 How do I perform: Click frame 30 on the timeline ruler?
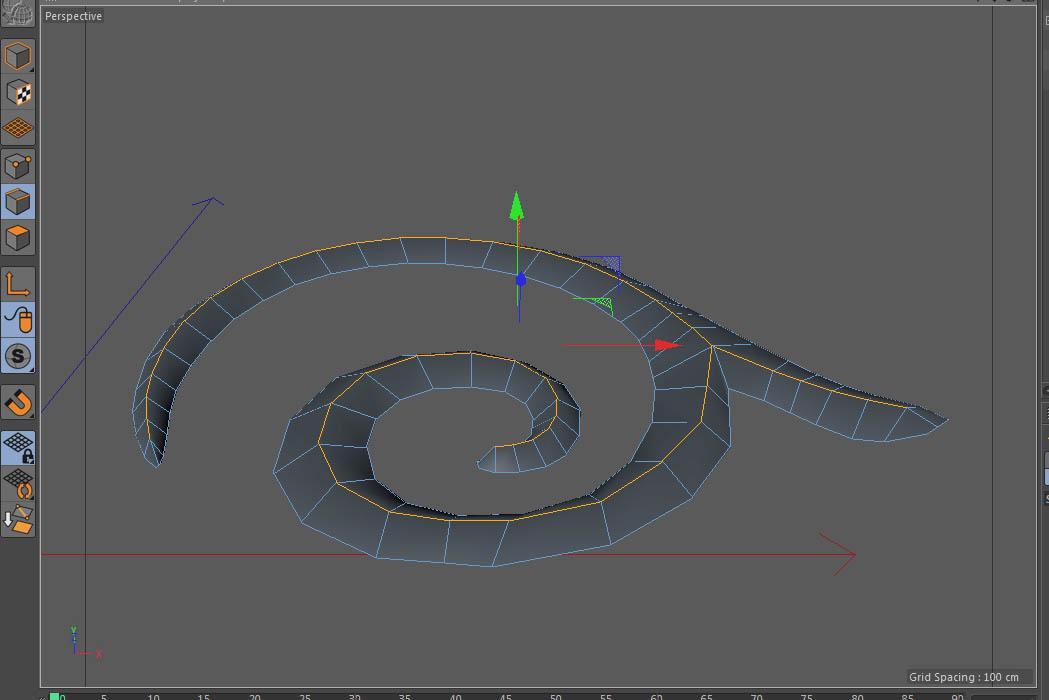pyautogui.click(x=355, y=697)
